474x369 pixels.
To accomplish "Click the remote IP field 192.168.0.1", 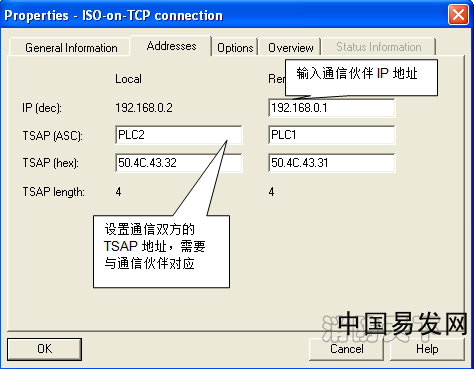I will (x=332, y=108).
